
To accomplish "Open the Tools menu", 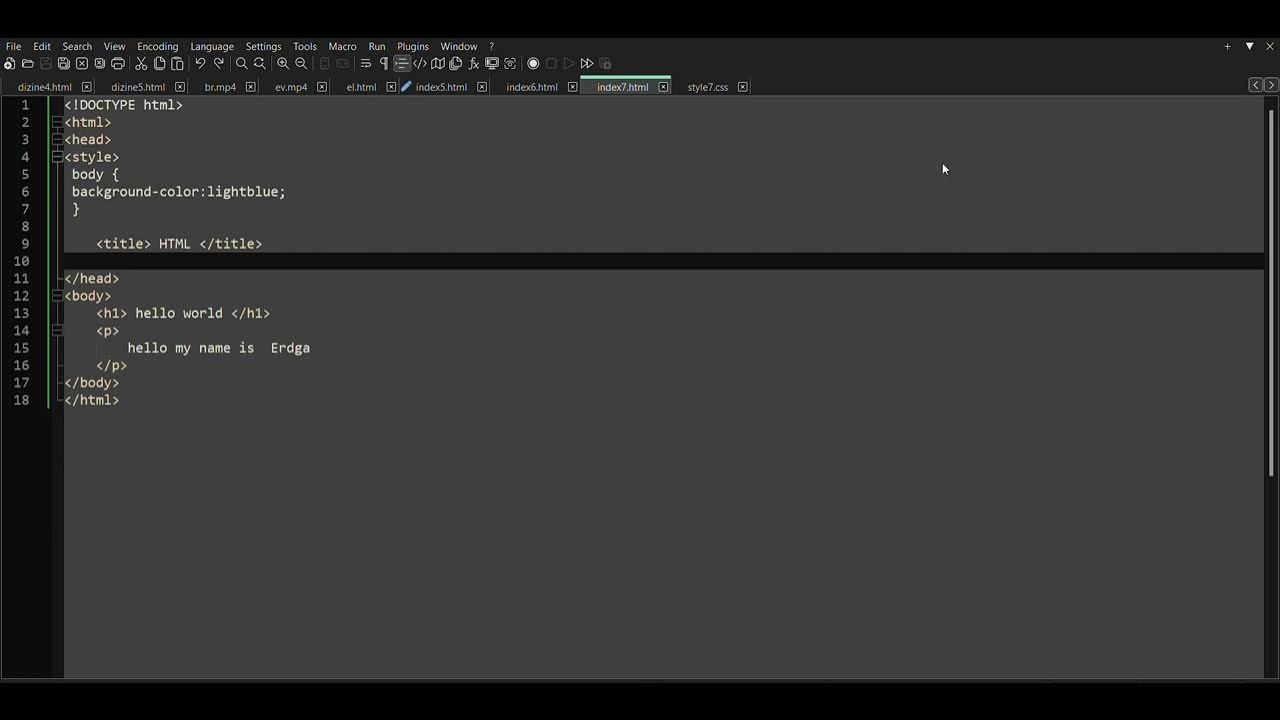I will click(x=305, y=46).
